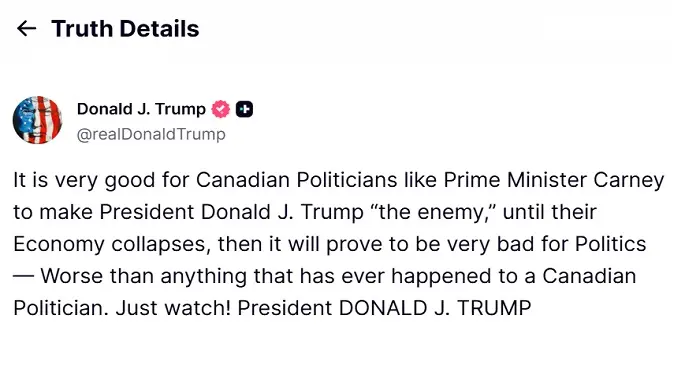Image resolution: width=685 pixels, height=370 pixels.
Task: Click the closing signature "DONALD J. TRUMP"
Action: [x=435, y=308]
